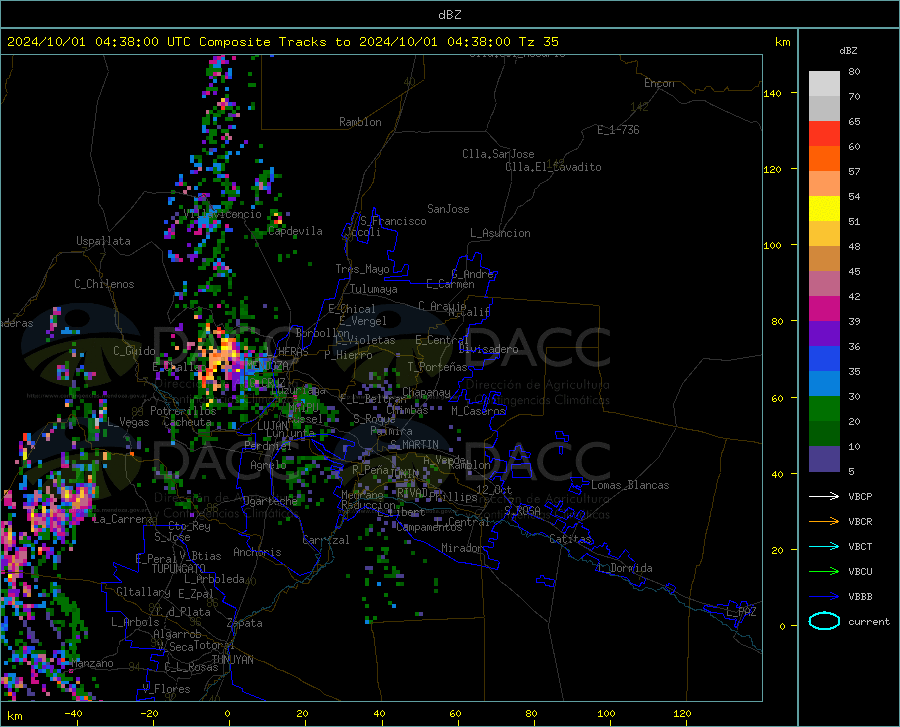The height and width of the screenshot is (727, 900).
Task: Click the small yellow-red echo near Capdevila
Action: point(278,217)
